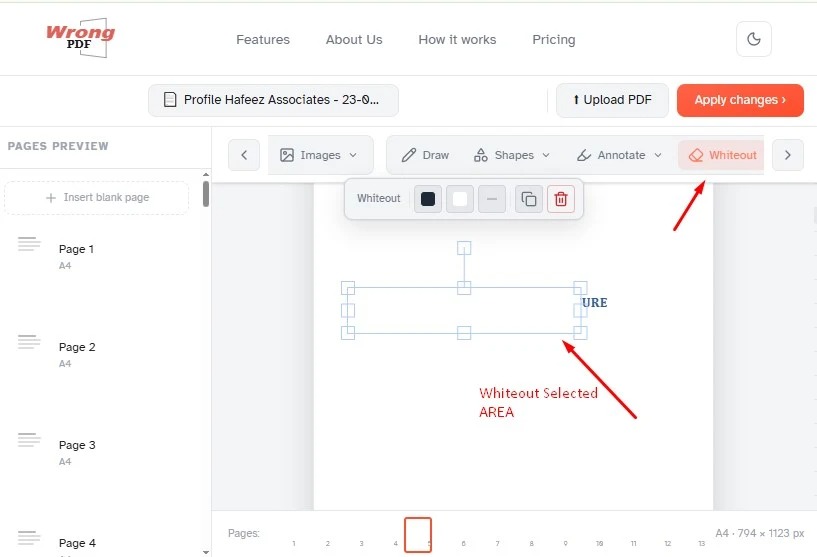Jump to page 12 in bottom page strip
Image resolution: width=817 pixels, height=557 pixels.
coord(667,543)
